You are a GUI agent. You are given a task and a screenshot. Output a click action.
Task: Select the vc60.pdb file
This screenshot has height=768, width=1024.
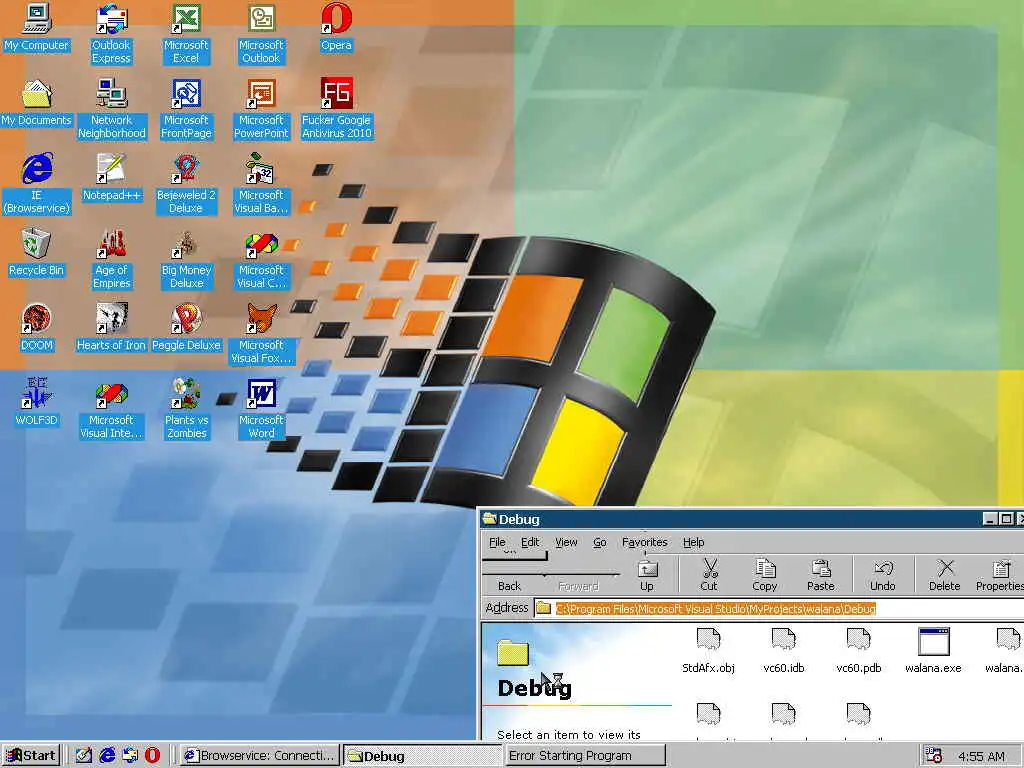859,650
